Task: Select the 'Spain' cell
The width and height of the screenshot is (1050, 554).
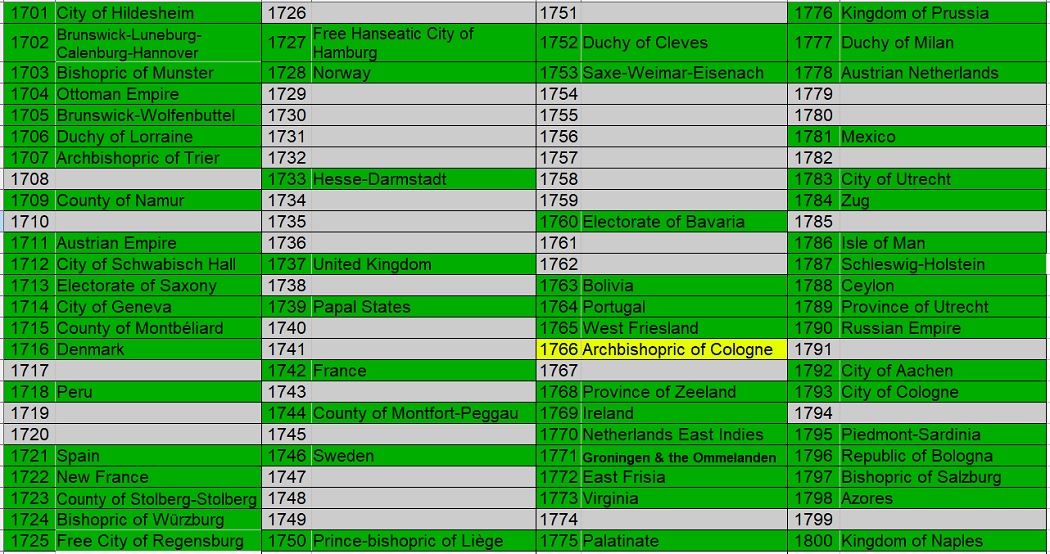Action: 157,456
